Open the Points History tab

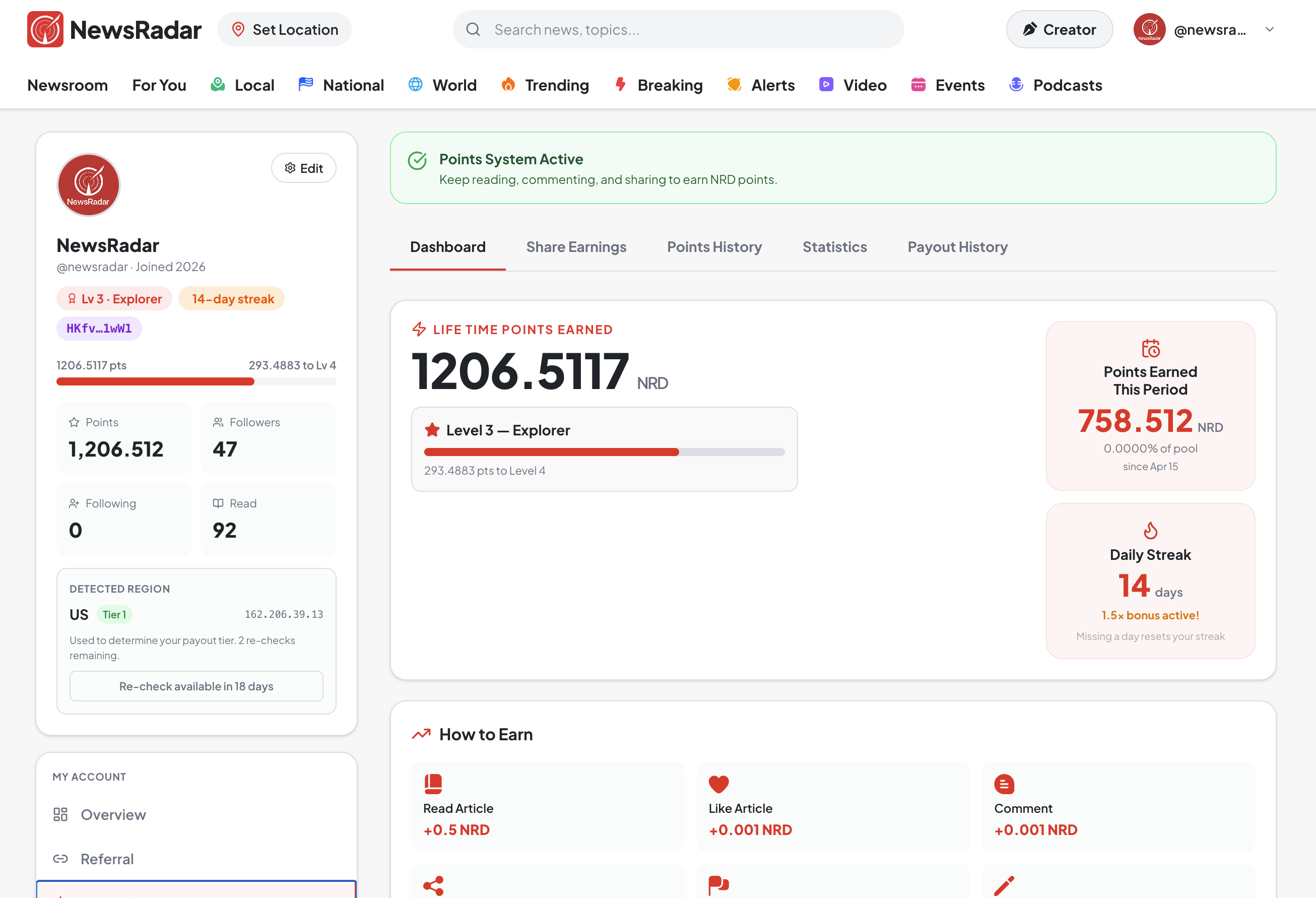click(714, 247)
